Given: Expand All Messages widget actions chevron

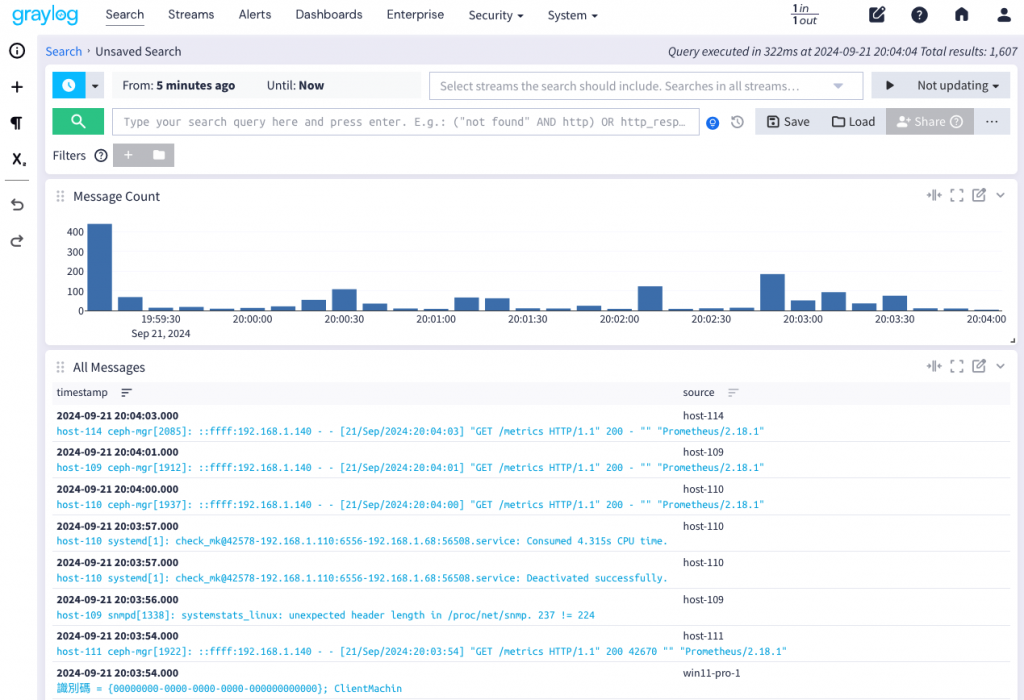Looking at the screenshot, I should click(x=1000, y=366).
